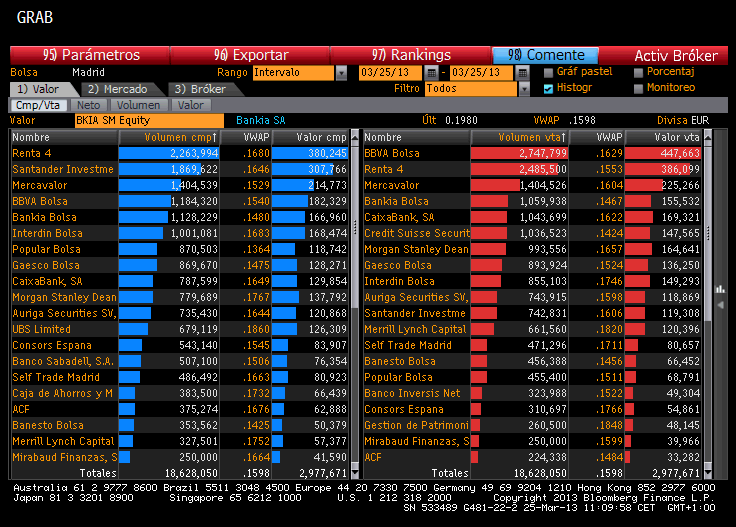The image size is (736, 527).
Task: Select UBS Limited broker row
Action: [180, 329]
